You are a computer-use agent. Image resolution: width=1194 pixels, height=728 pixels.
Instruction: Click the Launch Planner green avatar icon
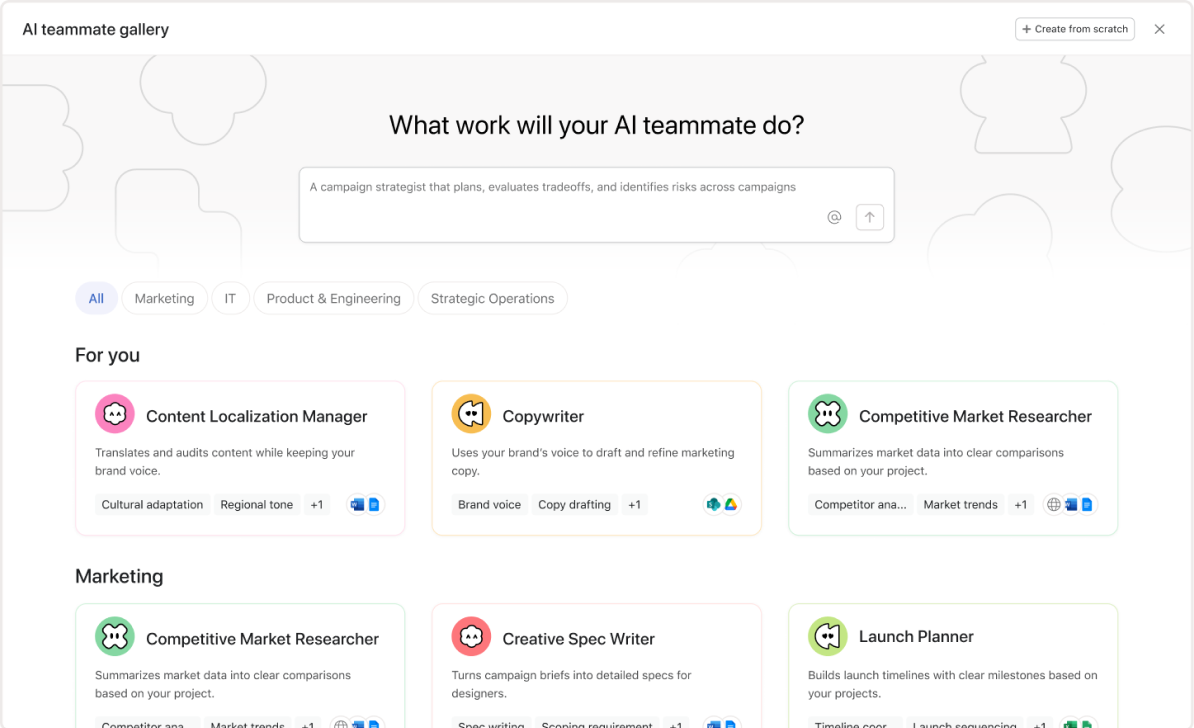click(828, 636)
